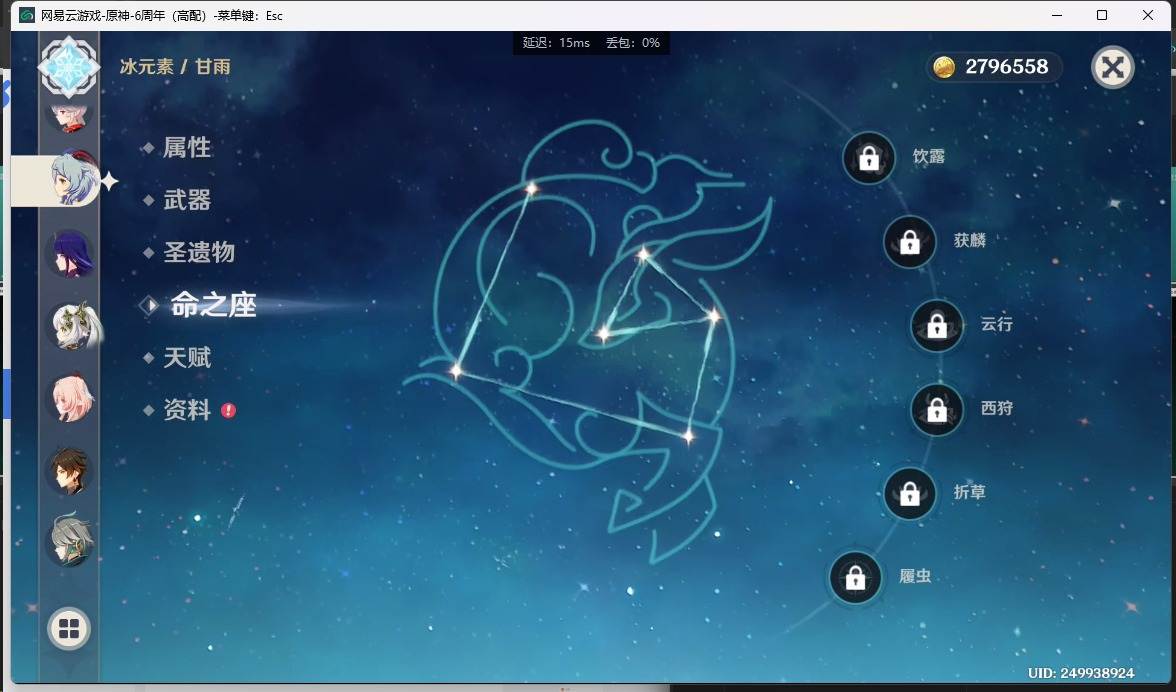This screenshot has height=692, width=1176.
Task: Open the 云行 constellation lock icon
Action: click(x=937, y=325)
